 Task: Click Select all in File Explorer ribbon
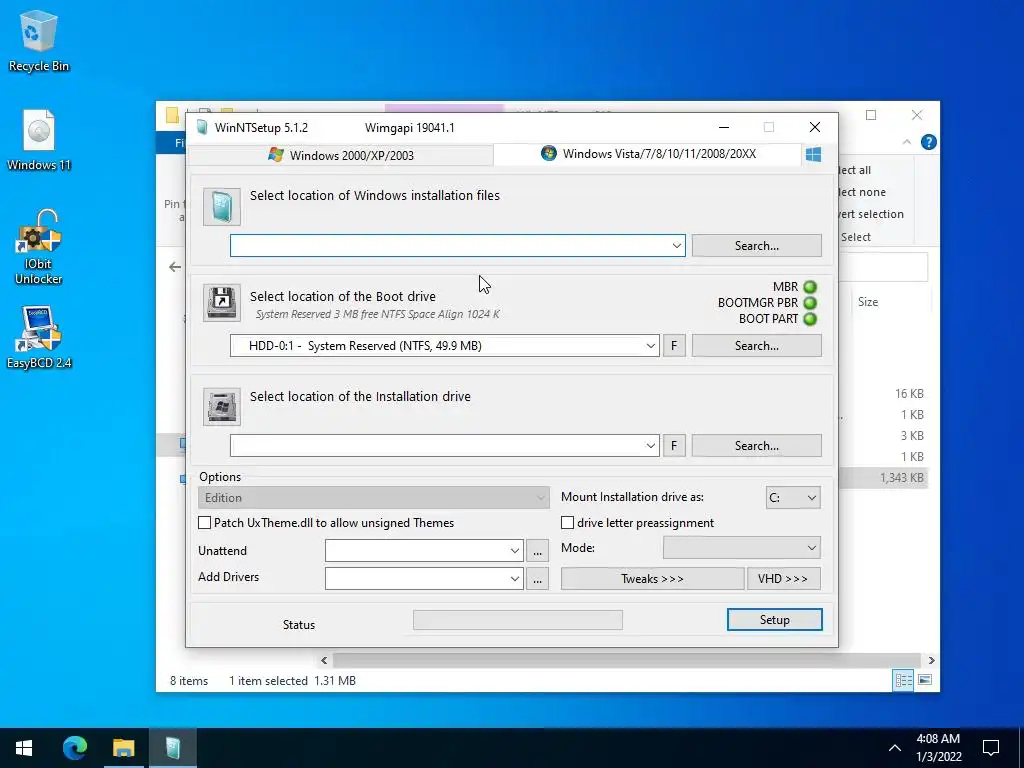[856, 170]
